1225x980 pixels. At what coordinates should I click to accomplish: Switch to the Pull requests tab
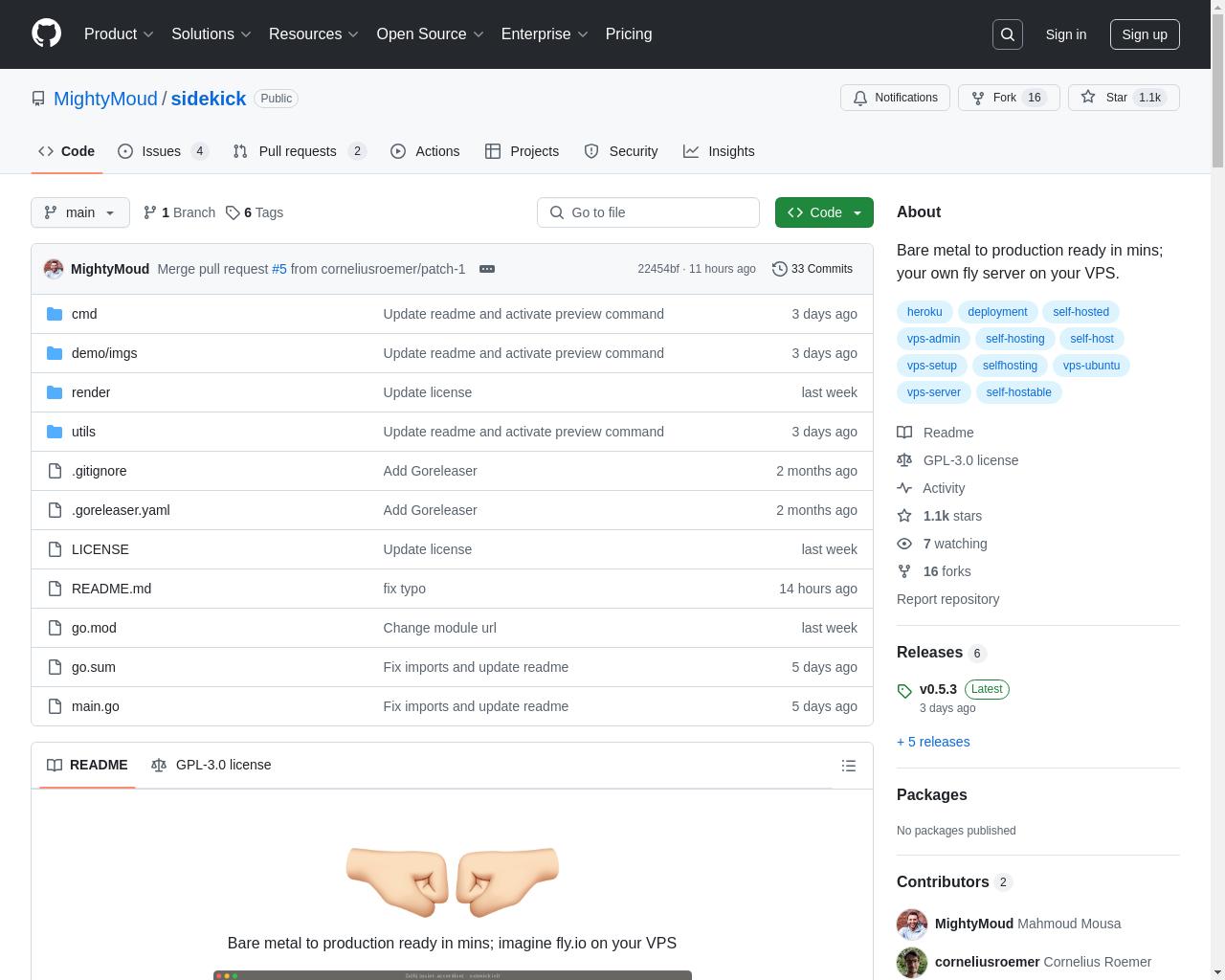(x=300, y=151)
